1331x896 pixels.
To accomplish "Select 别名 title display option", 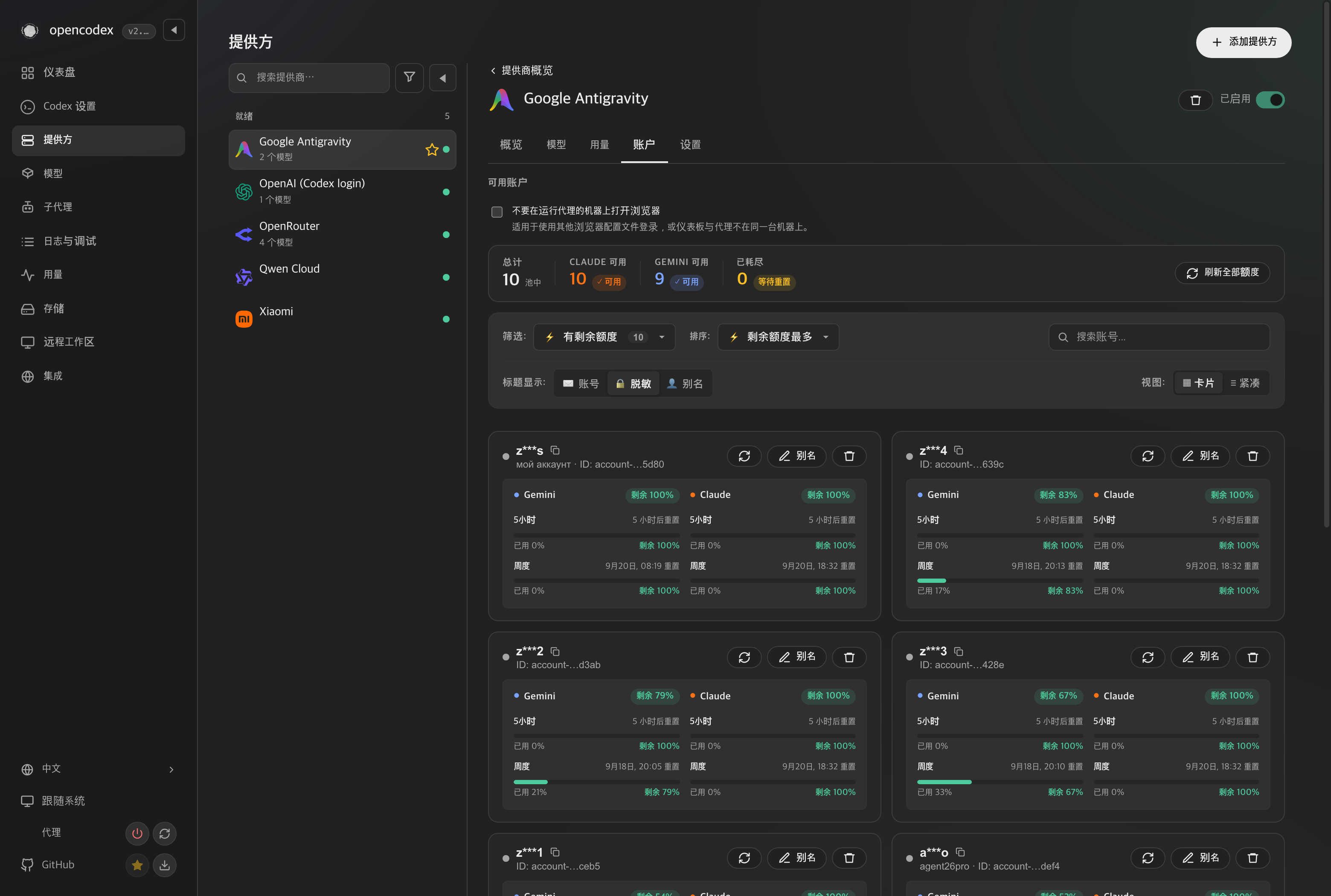I will [x=684, y=384].
